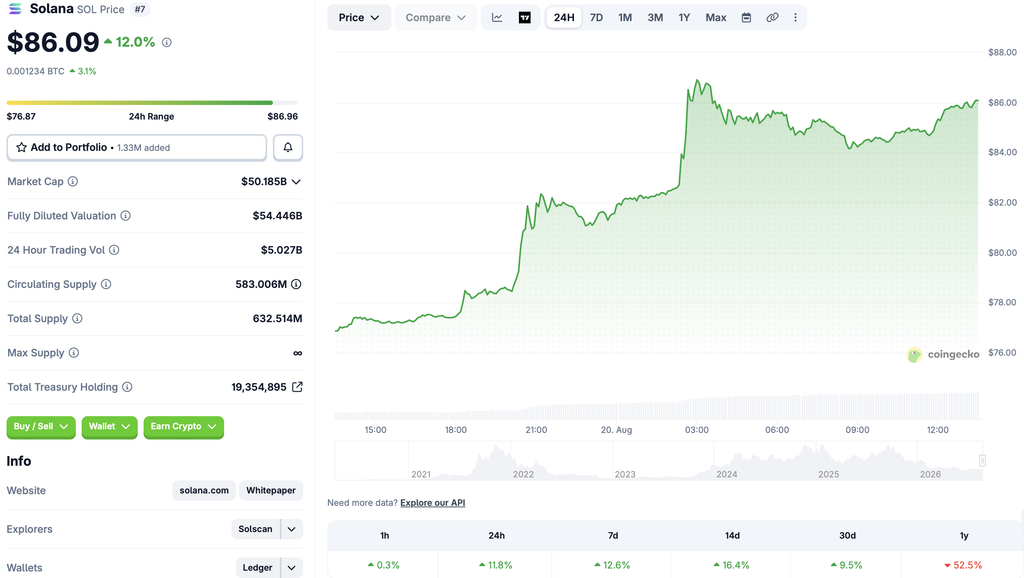Open the Total Treasury Holding info icon
Viewport: 1024px width, 578px height.
(x=127, y=387)
